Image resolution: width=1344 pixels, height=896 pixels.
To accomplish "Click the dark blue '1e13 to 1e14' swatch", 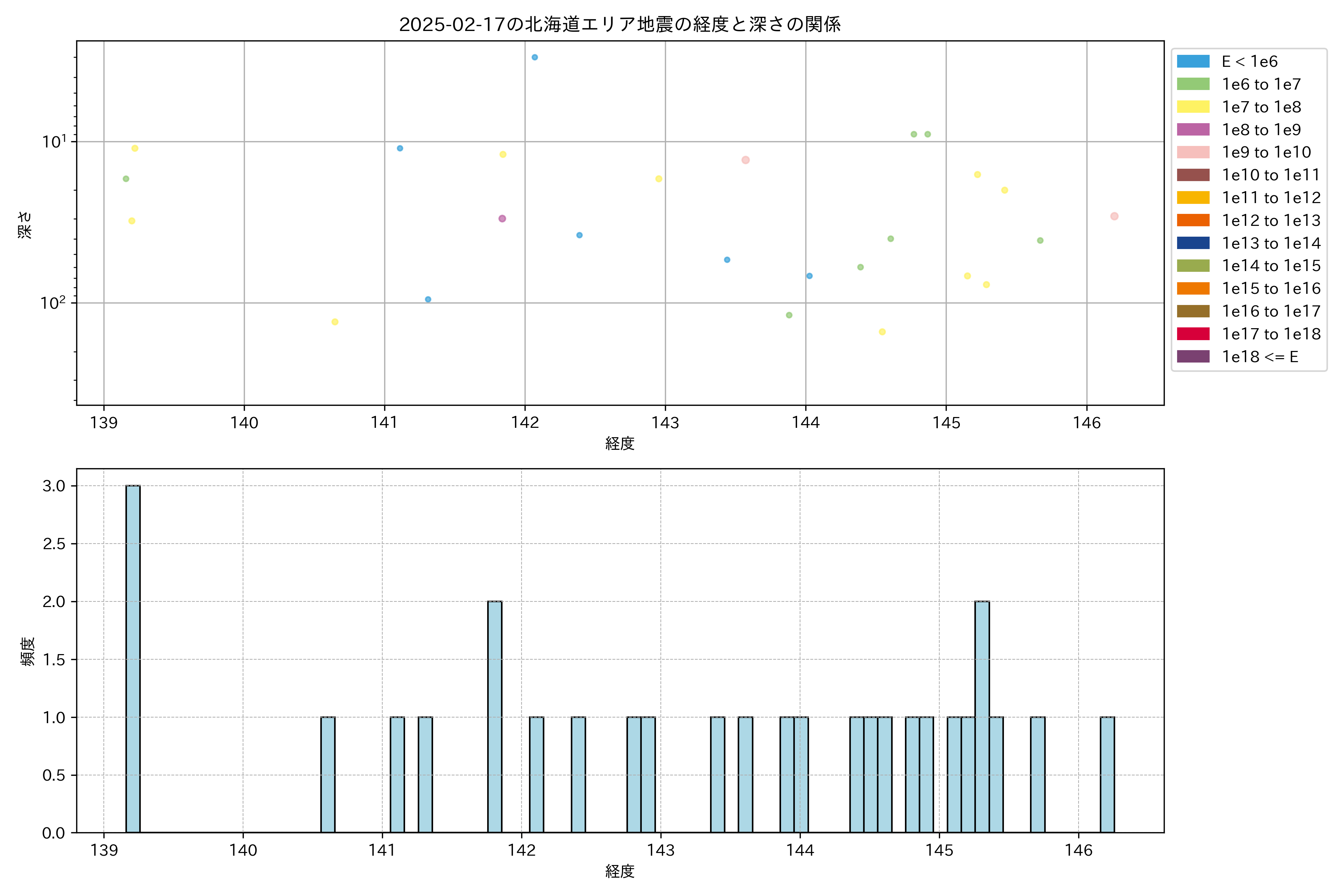I will (1192, 243).
